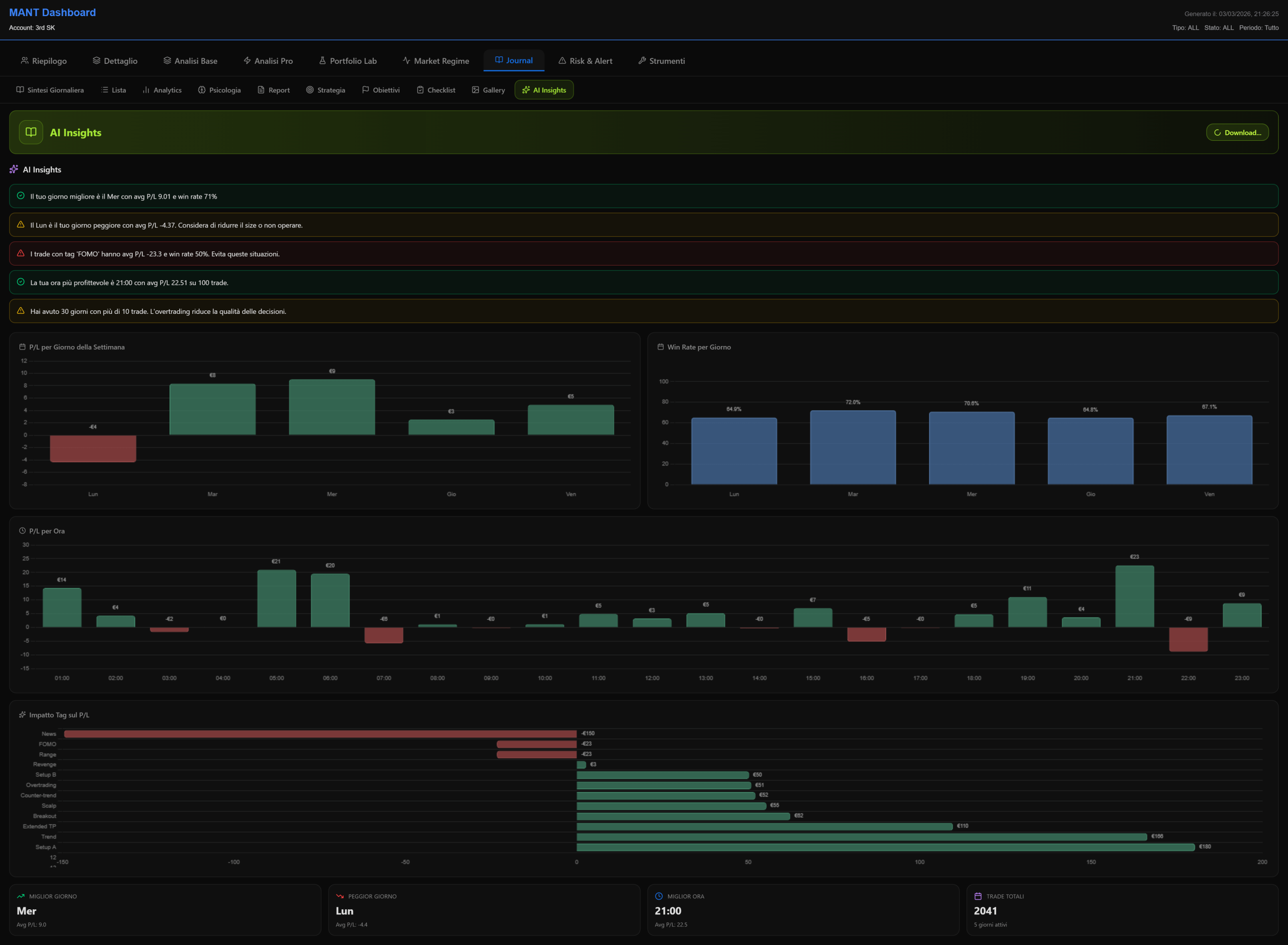Click the calendar icon in Trade Totali card

tap(978, 896)
